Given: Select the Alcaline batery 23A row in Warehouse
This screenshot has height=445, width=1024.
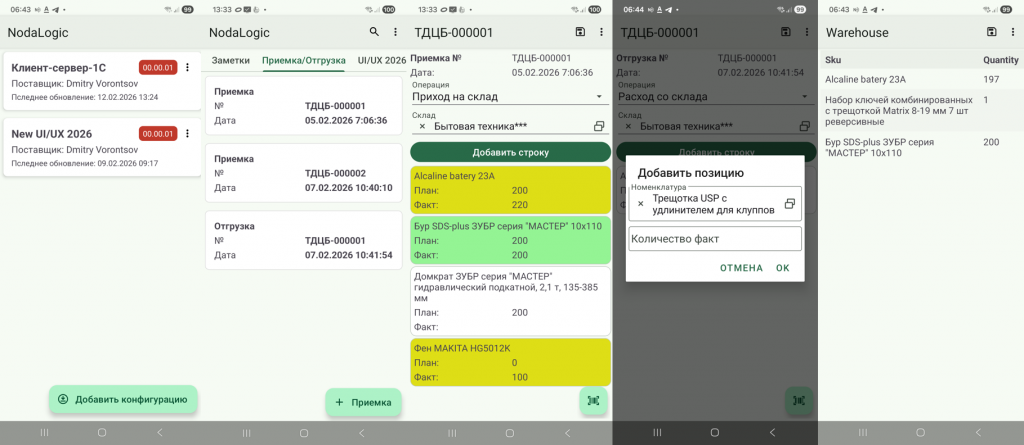Looking at the screenshot, I should (x=921, y=80).
